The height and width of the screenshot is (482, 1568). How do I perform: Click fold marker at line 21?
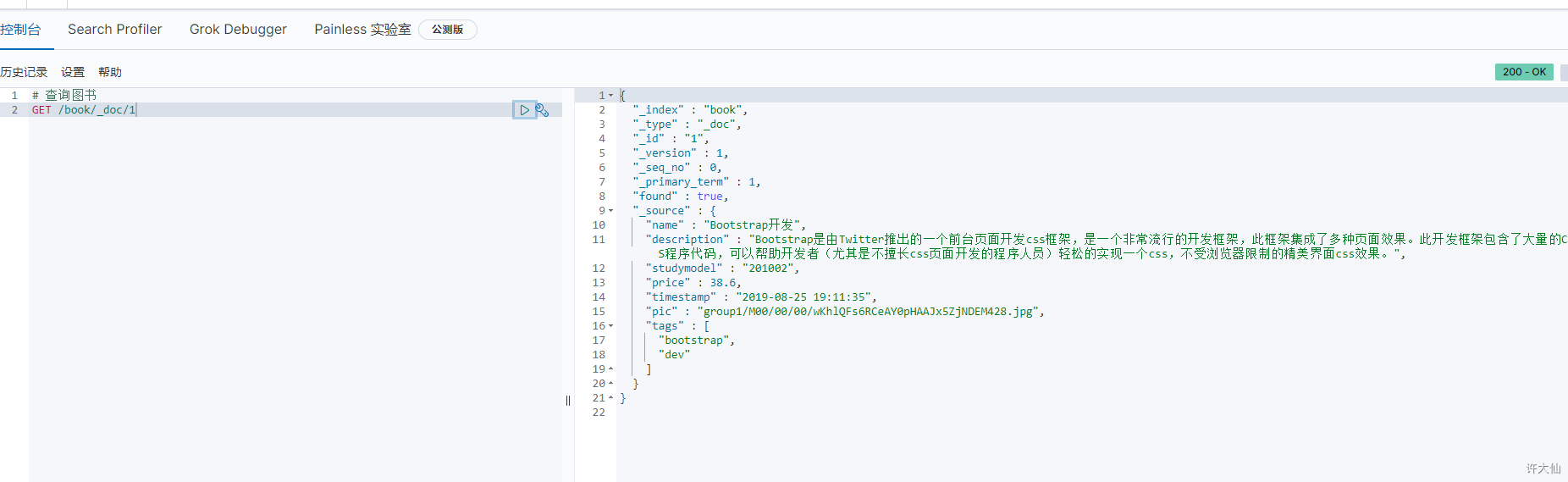[x=611, y=398]
